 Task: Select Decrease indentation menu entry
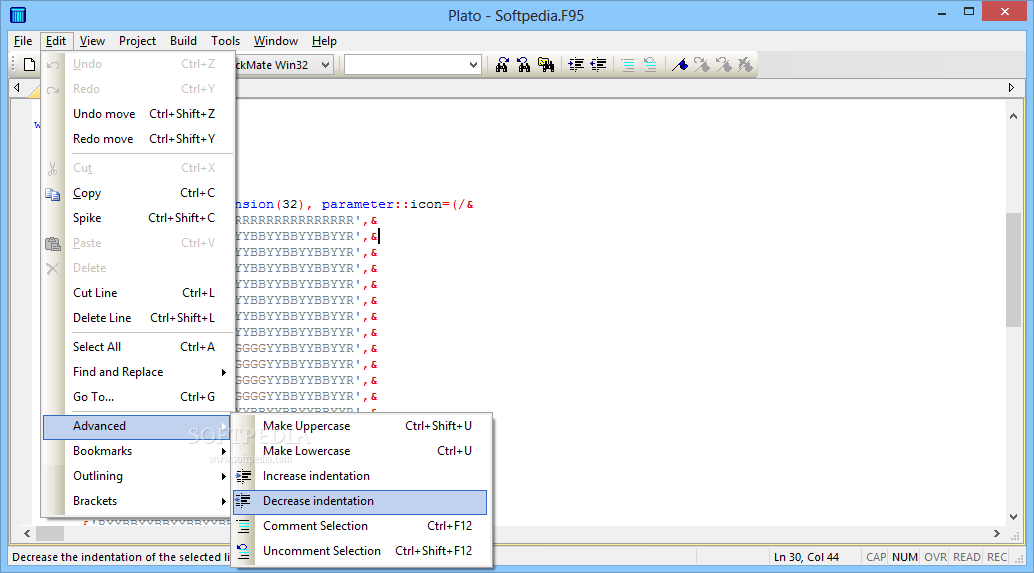point(360,501)
